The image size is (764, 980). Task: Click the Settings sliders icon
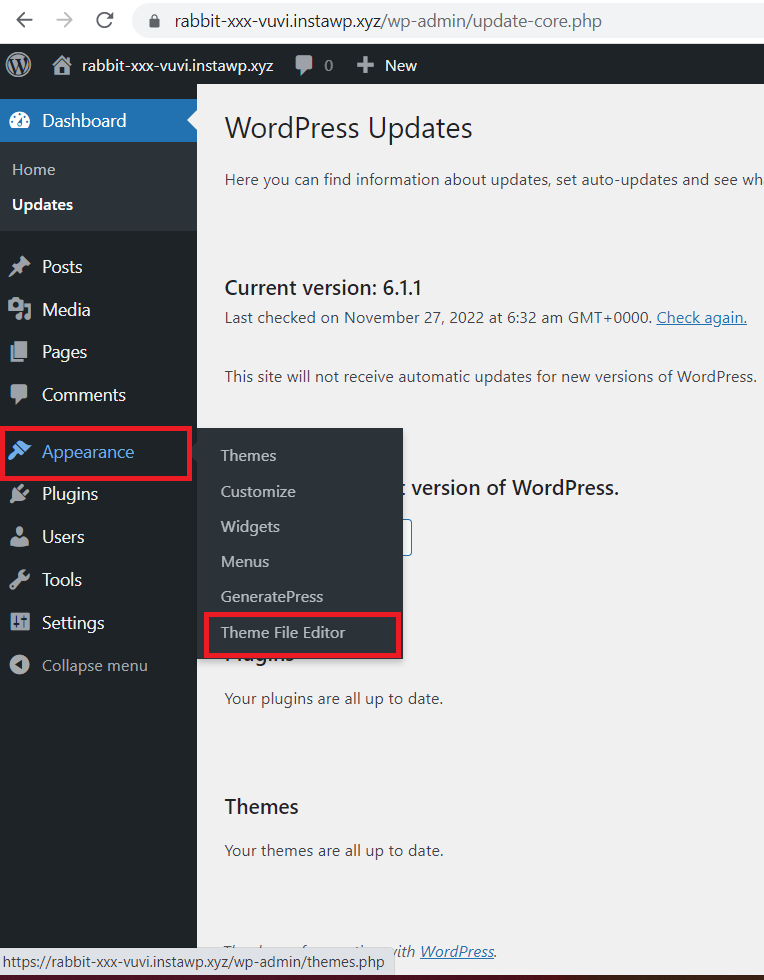pos(19,622)
